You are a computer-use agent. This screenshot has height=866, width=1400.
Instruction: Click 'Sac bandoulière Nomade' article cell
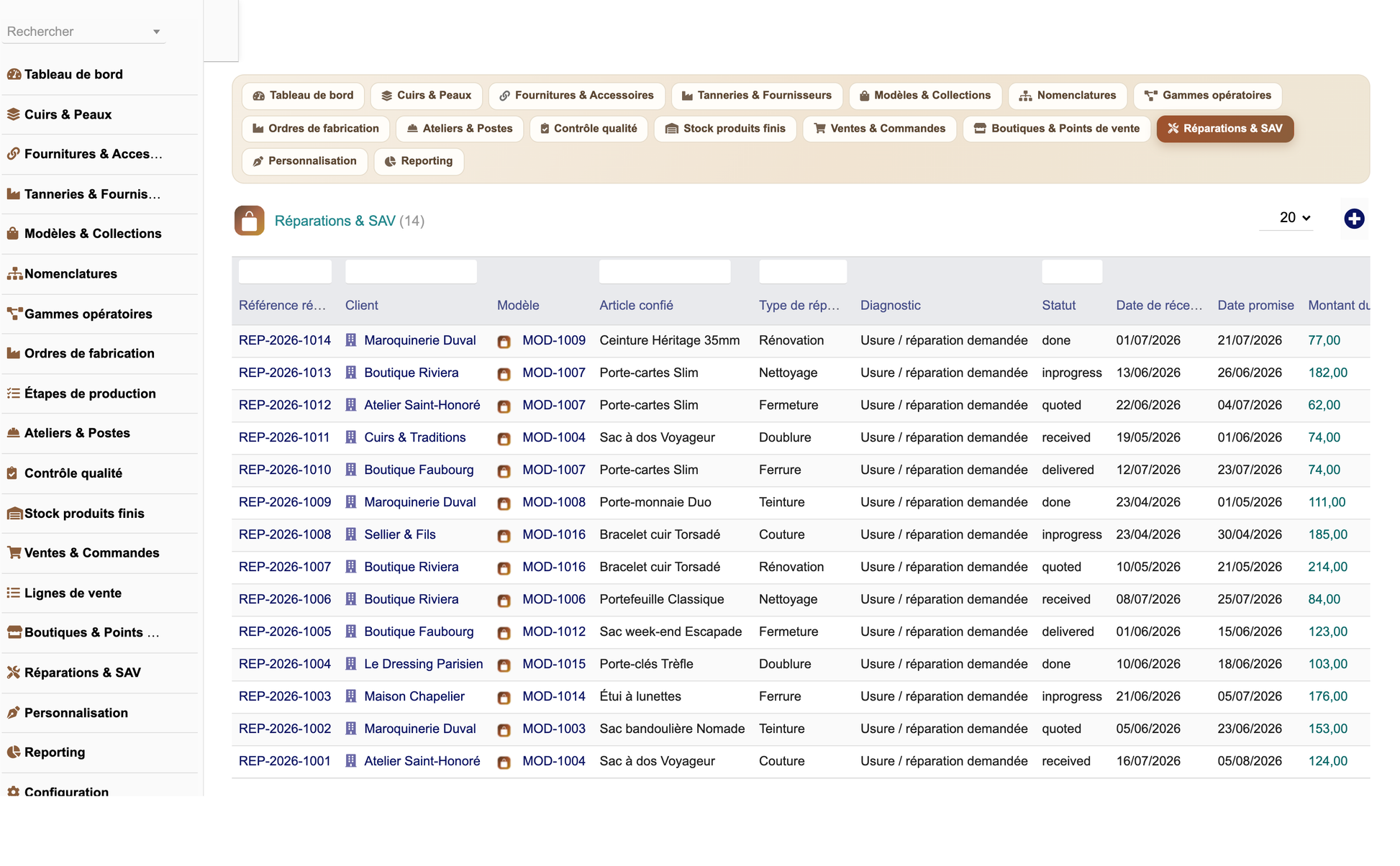coord(672,729)
